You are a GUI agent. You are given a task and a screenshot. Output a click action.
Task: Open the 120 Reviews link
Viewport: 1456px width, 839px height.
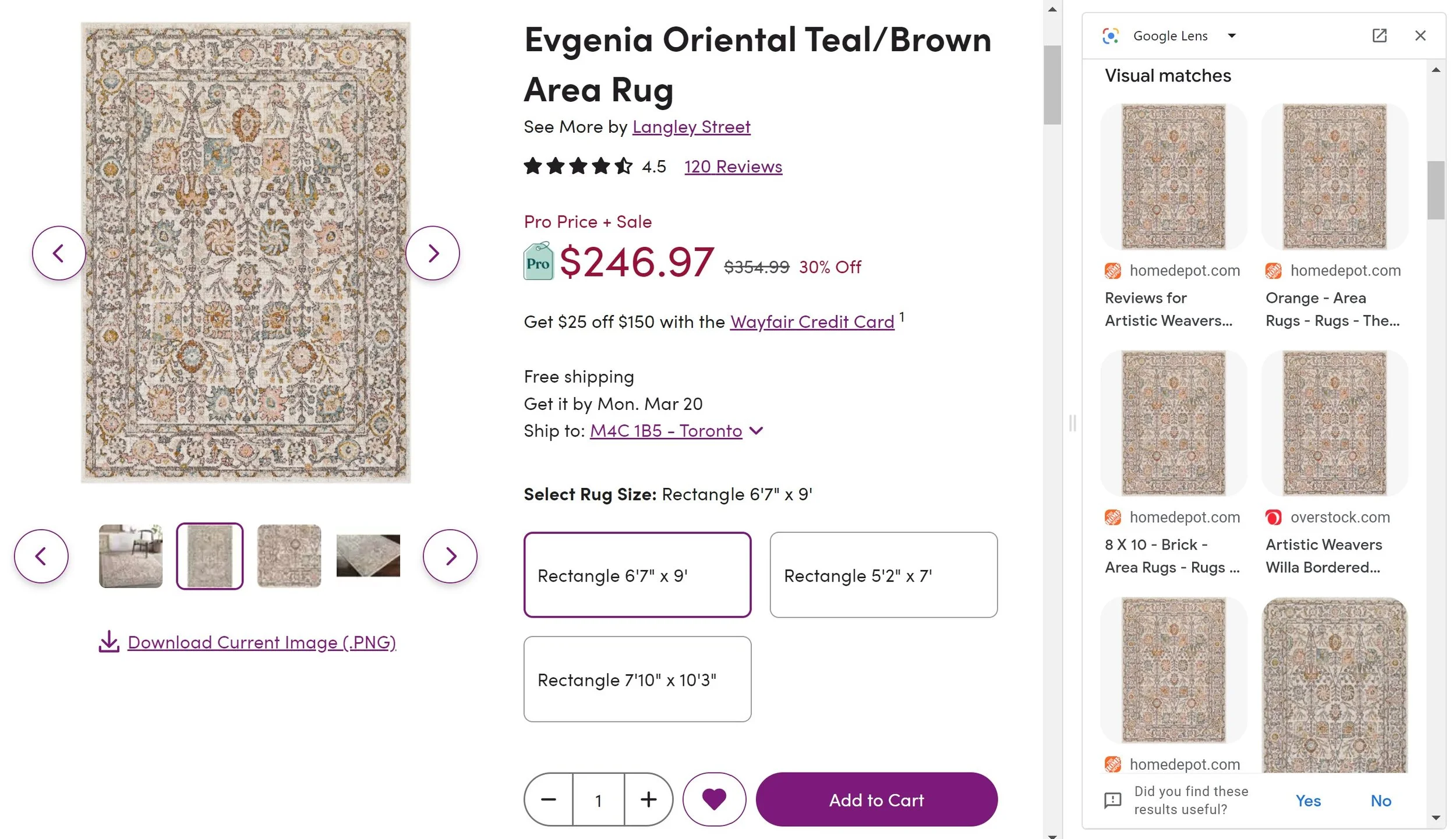click(733, 167)
